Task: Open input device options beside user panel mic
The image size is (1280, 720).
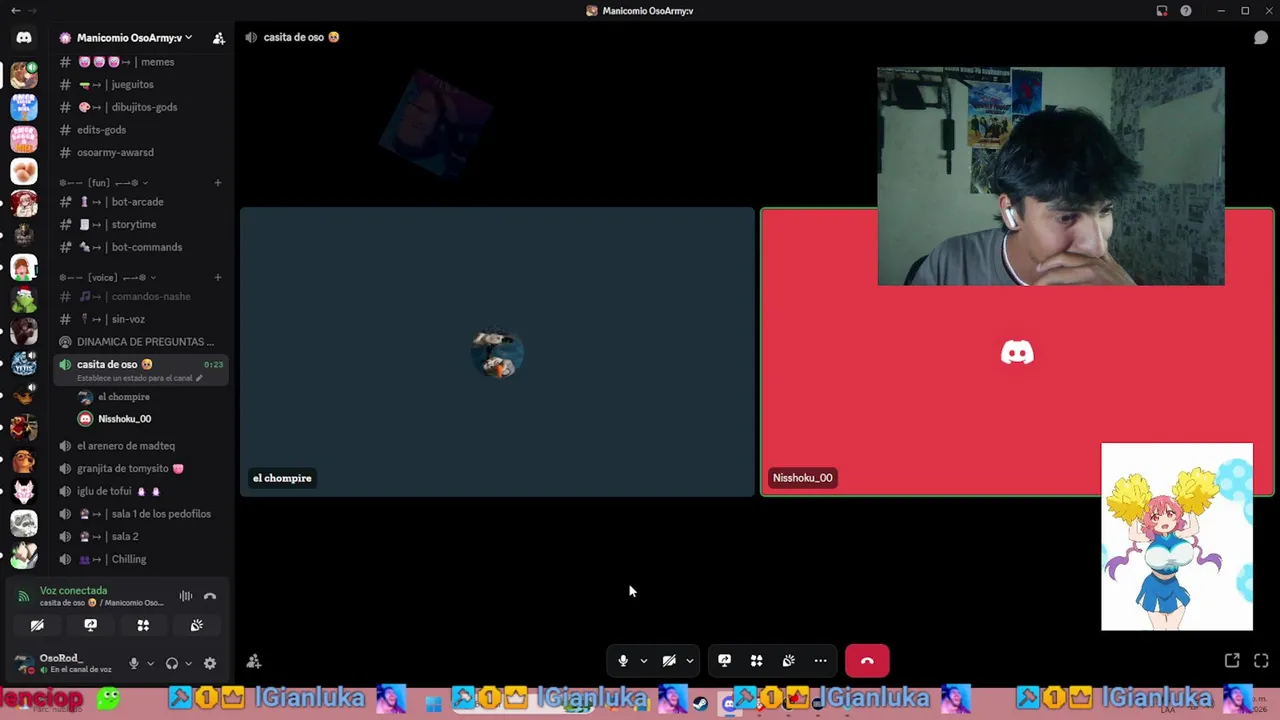Action: (150, 663)
